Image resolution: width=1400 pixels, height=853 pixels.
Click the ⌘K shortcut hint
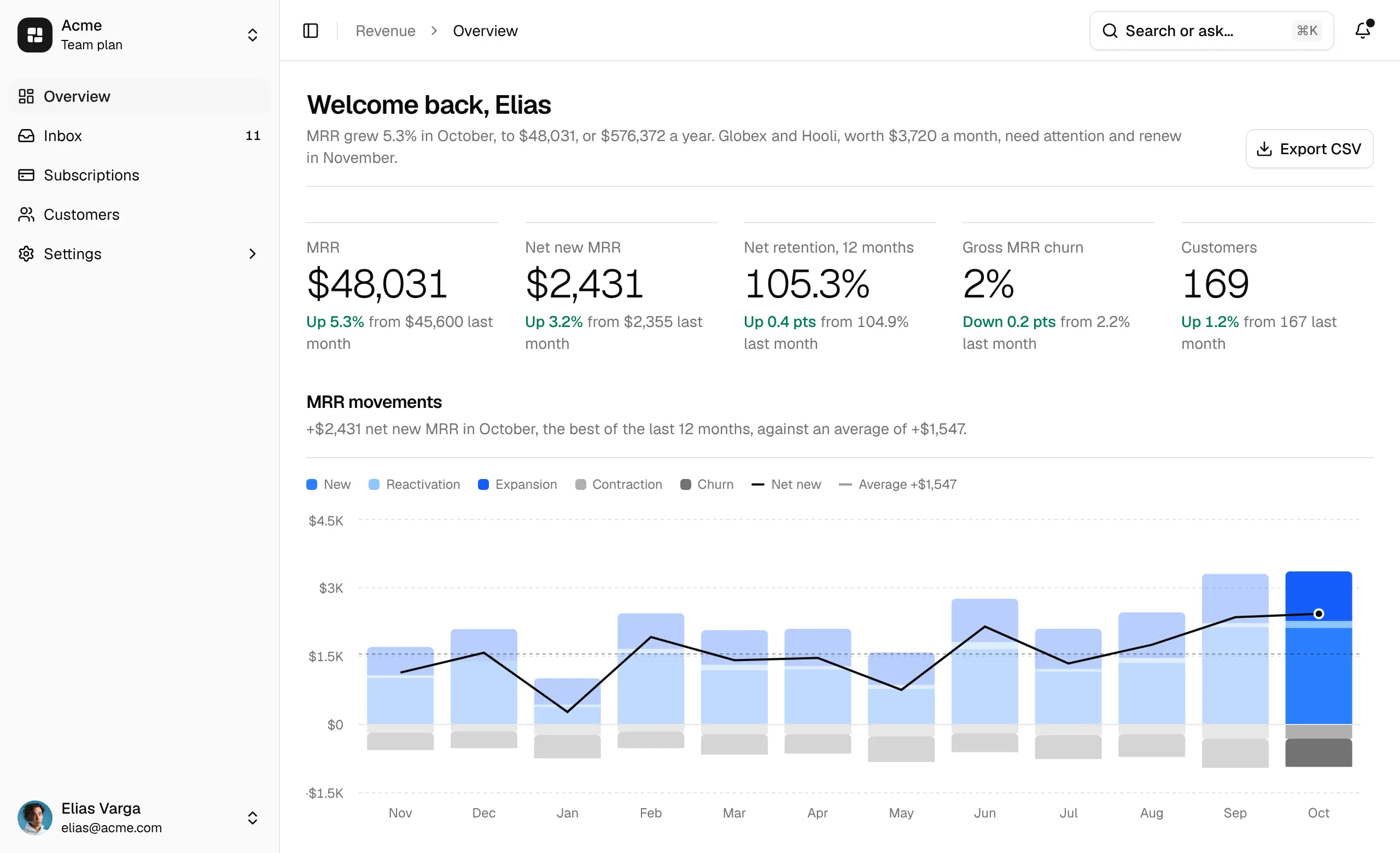(x=1307, y=31)
